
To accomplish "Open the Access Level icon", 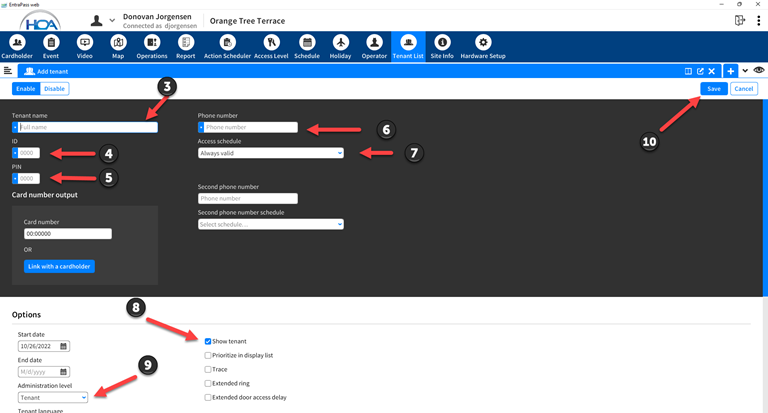I will [x=271, y=42].
